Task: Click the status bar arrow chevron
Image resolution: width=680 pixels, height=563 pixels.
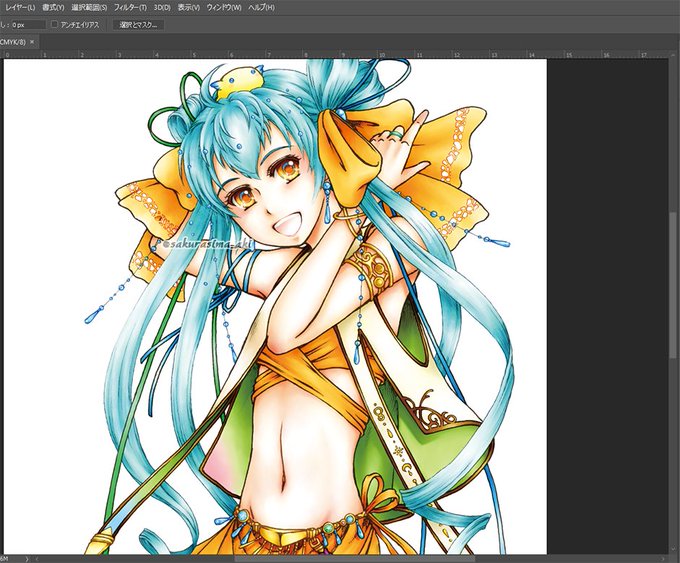Action: pyautogui.click(x=27, y=559)
